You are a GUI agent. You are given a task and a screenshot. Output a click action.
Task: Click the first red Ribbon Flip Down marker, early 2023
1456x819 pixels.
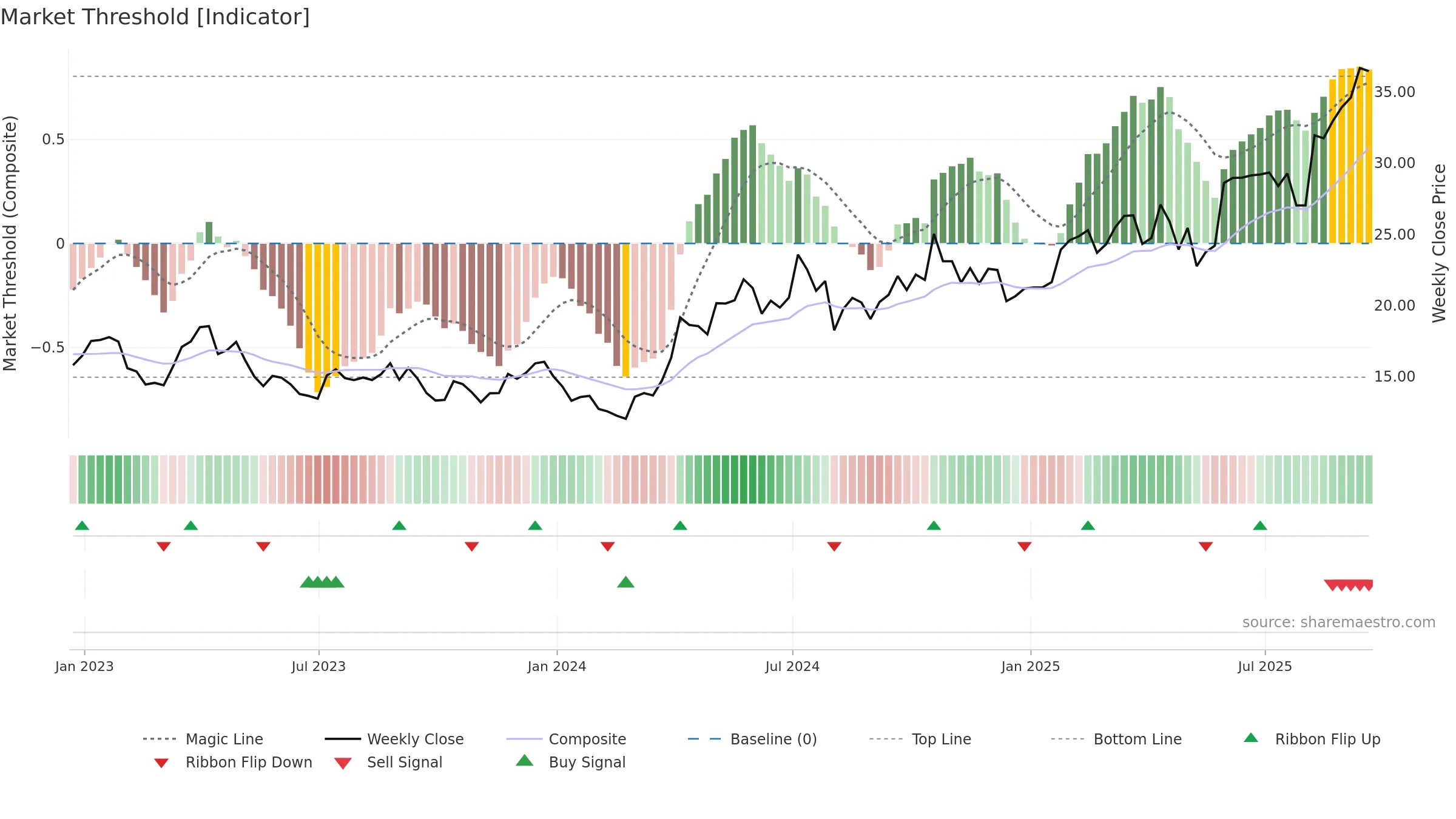(163, 547)
